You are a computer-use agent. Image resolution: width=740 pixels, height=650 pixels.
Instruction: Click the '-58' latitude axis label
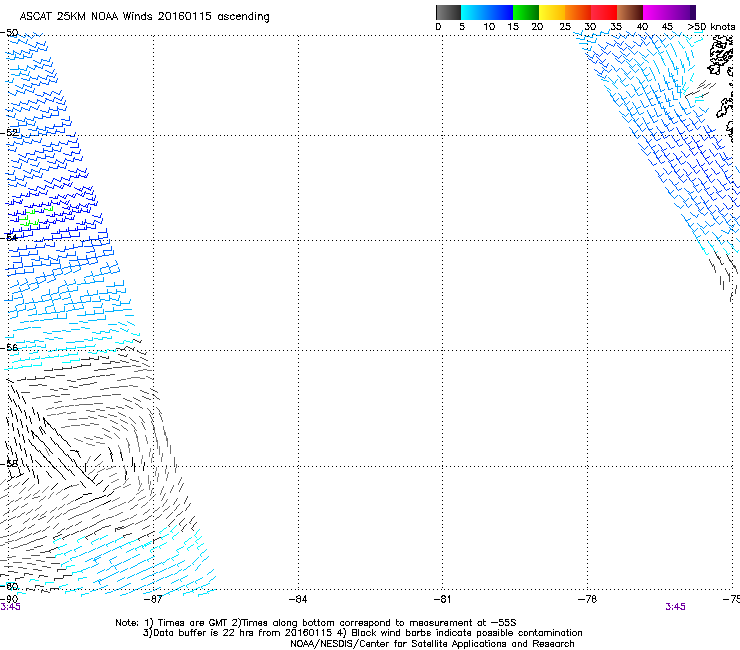(x=9, y=464)
